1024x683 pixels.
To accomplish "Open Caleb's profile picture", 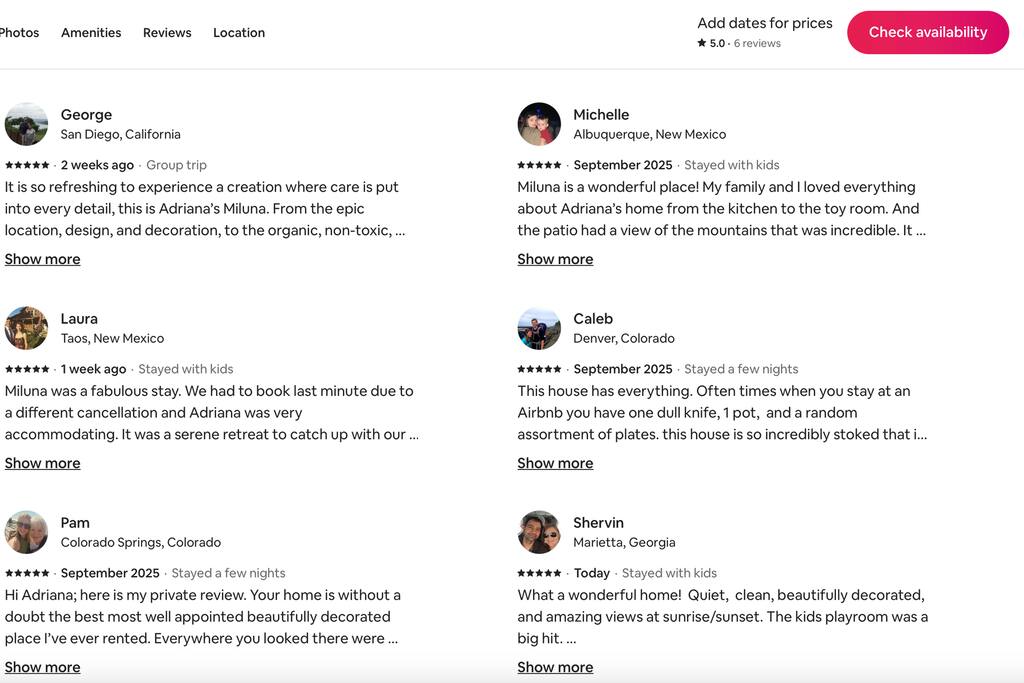I will pos(539,328).
